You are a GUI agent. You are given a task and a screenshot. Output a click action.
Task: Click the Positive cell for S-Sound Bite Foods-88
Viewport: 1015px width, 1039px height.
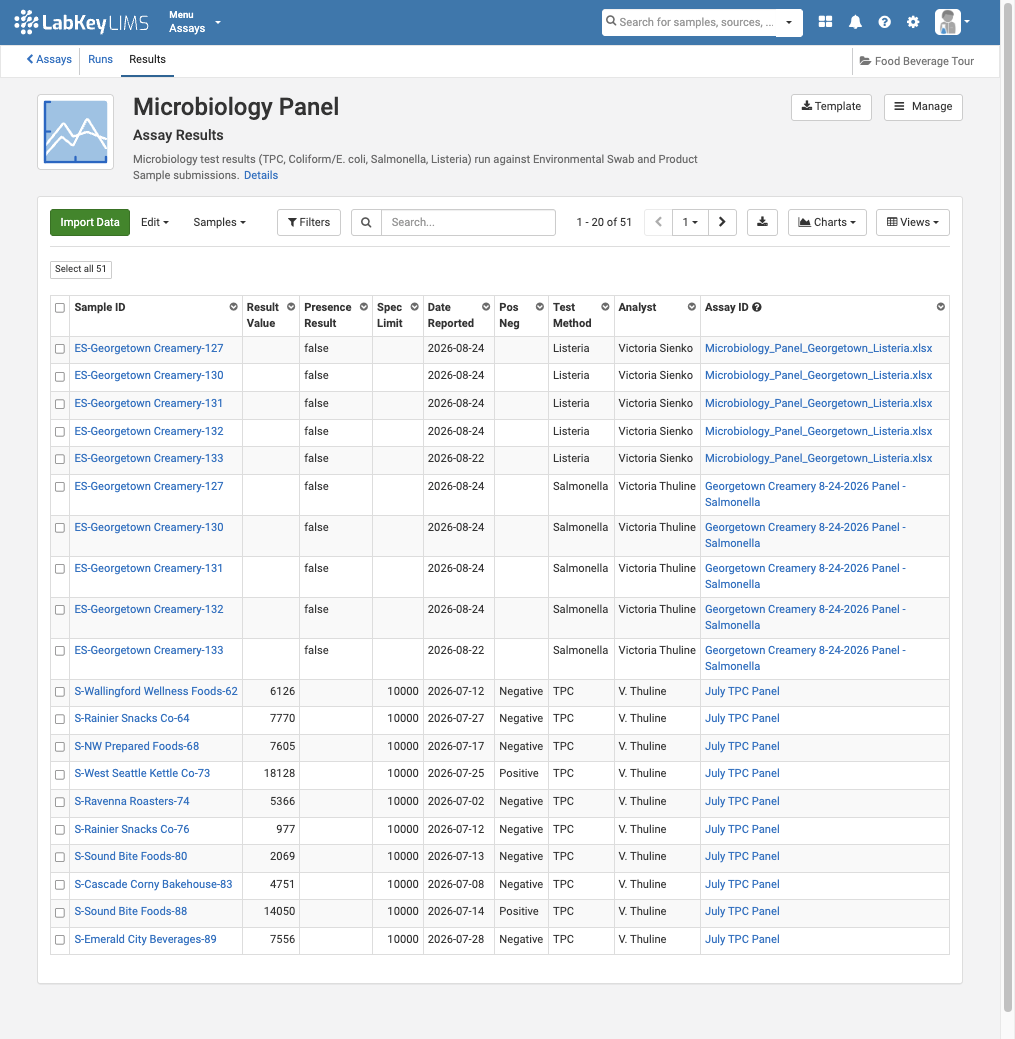pos(519,912)
